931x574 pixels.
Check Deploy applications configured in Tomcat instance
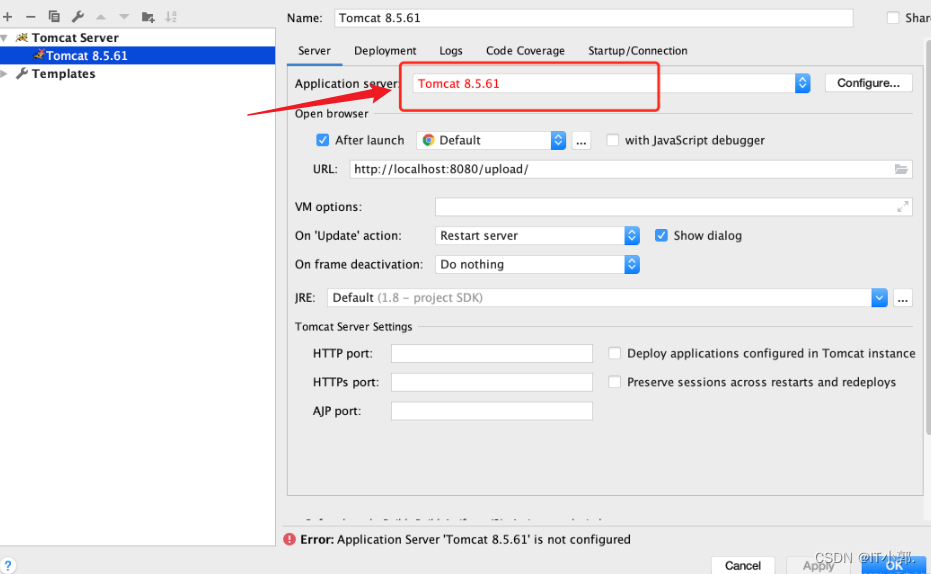[x=615, y=353]
